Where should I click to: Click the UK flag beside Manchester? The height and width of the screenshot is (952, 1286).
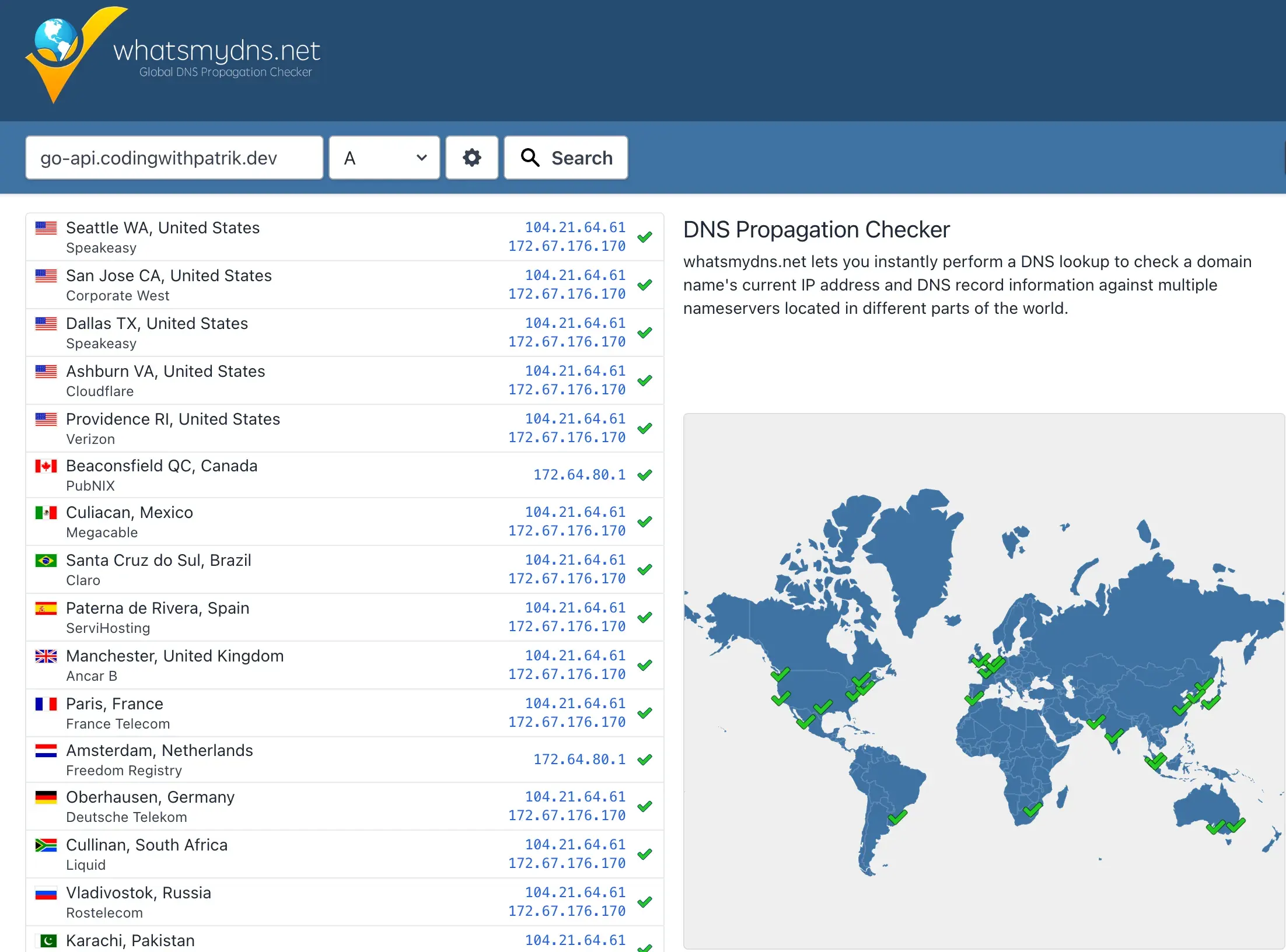click(46, 656)
